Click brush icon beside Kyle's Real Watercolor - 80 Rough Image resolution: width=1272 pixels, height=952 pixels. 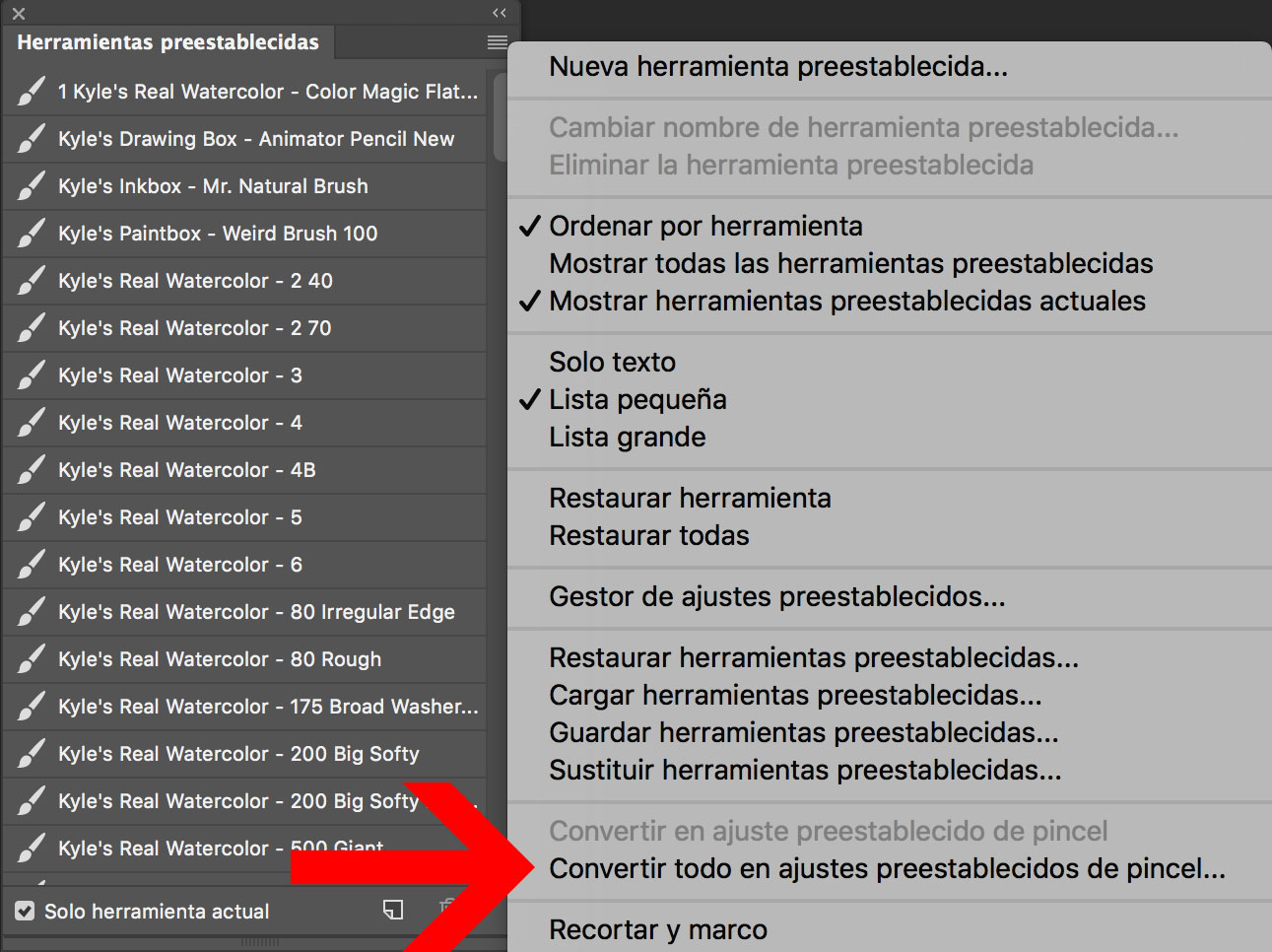click(x=32, y=659)
